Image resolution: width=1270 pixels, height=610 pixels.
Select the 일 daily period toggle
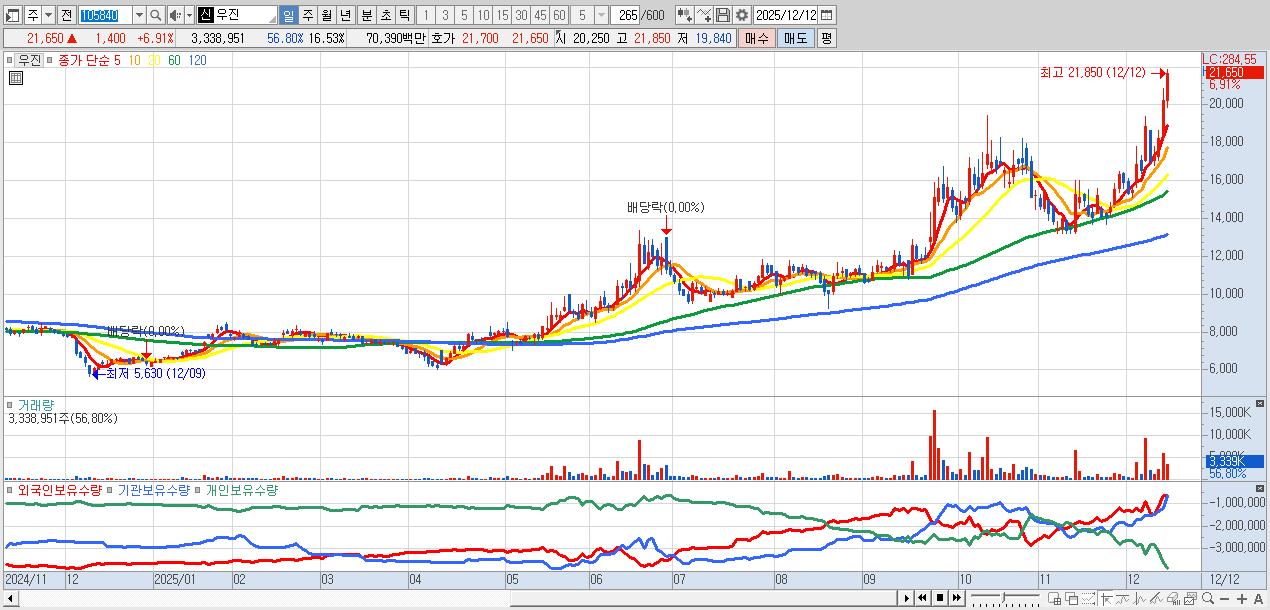click(x=288, y=15)
